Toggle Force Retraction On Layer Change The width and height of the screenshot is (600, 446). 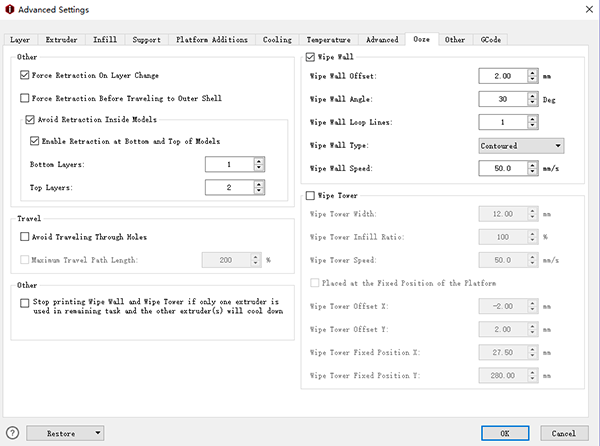point(25,75)
